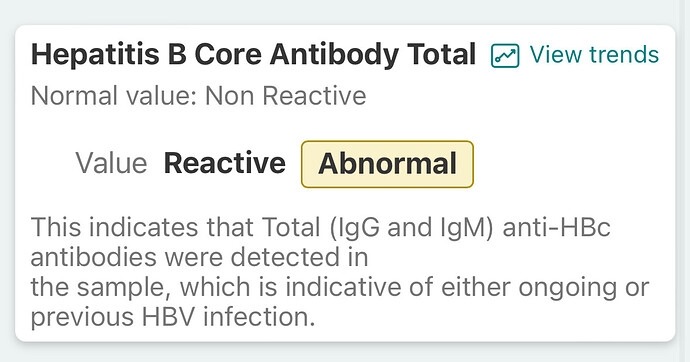Screen dimensions: 690x362
Task: Open the View trends link
Action: [x=575, y=55]
